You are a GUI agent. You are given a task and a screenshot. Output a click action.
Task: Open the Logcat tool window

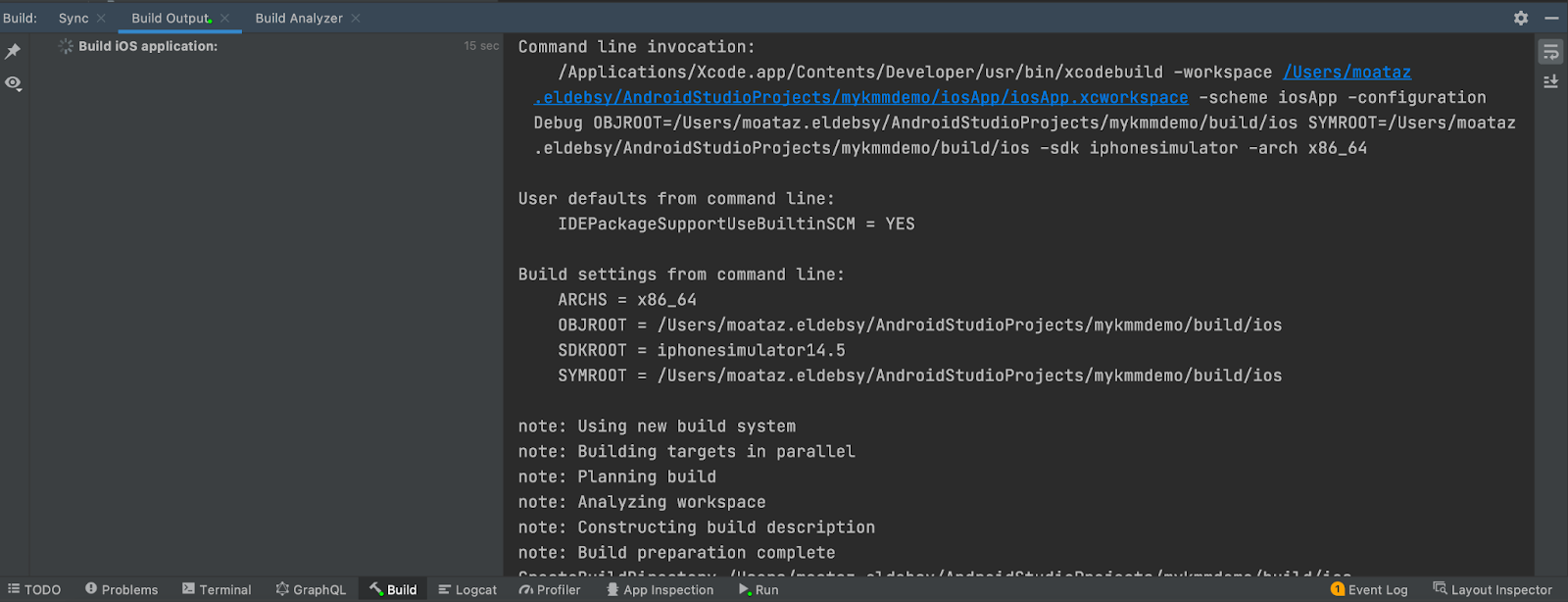pos(467,589)
